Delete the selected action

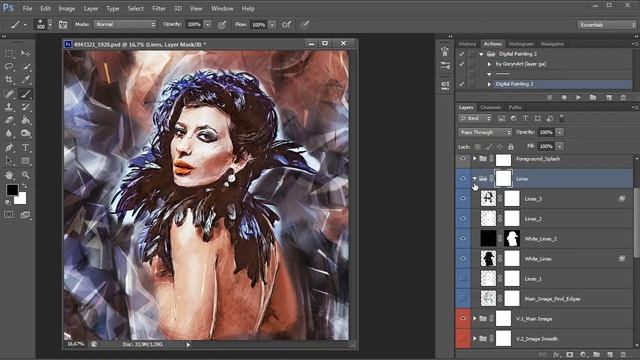coord(623,98)
